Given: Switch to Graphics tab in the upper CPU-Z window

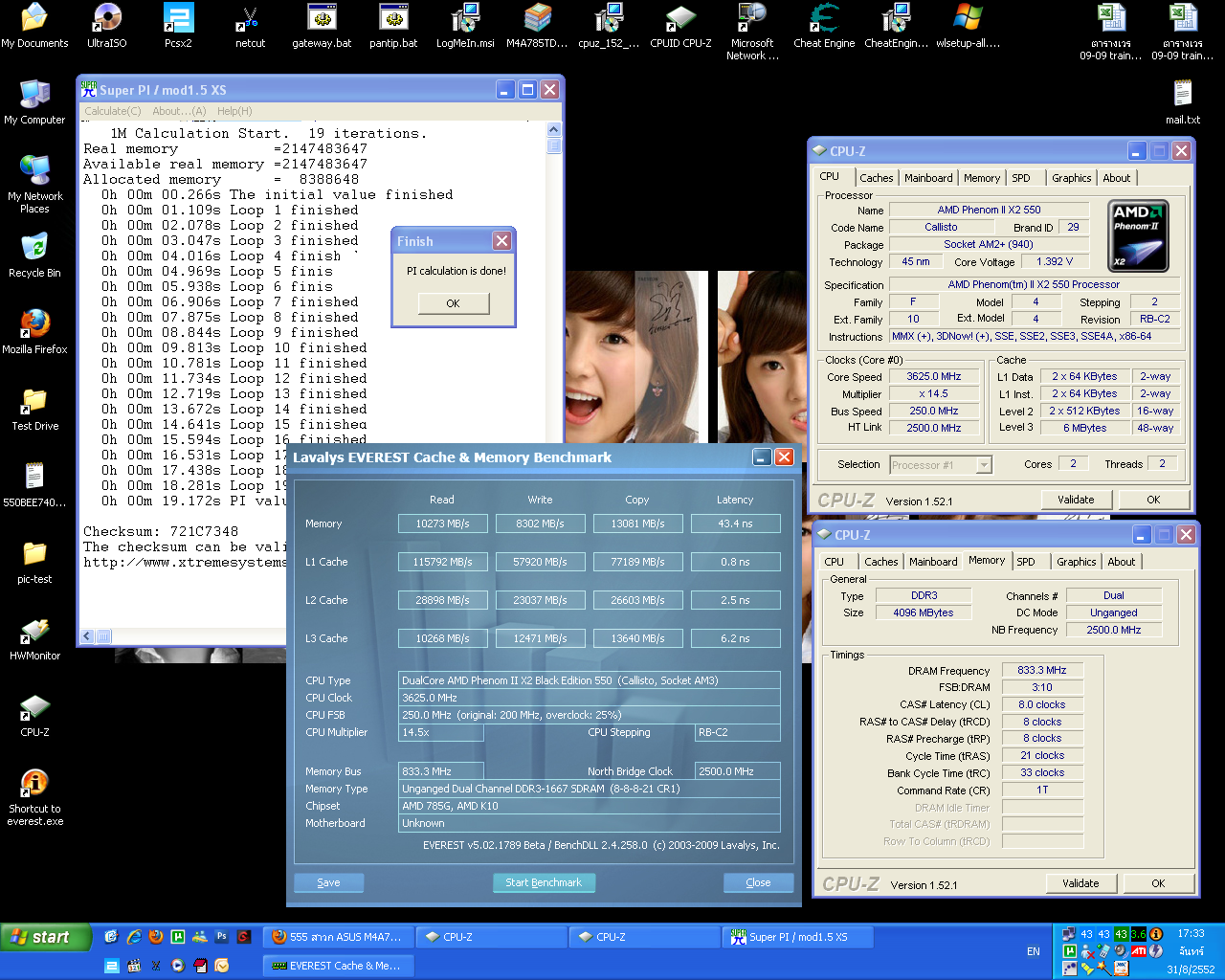Looking at the screenshot, I should click(1071, 178).
